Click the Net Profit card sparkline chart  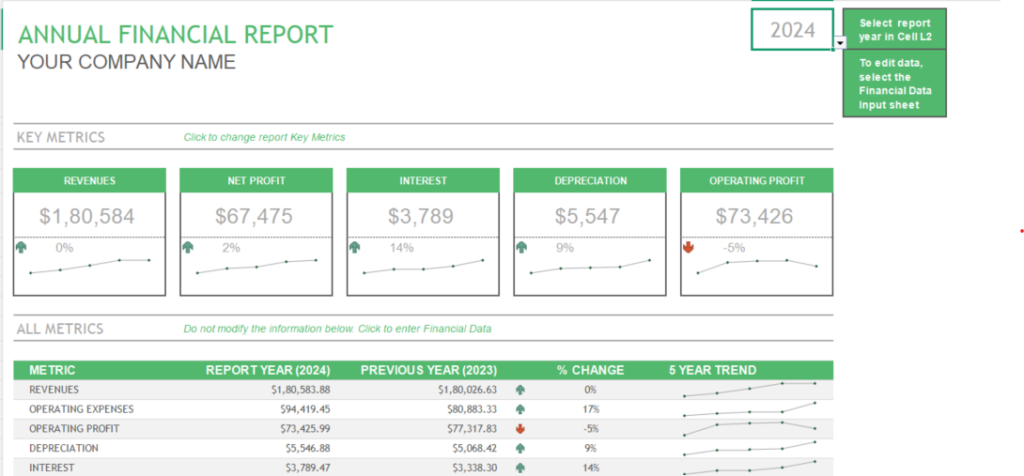click(256, 266)
